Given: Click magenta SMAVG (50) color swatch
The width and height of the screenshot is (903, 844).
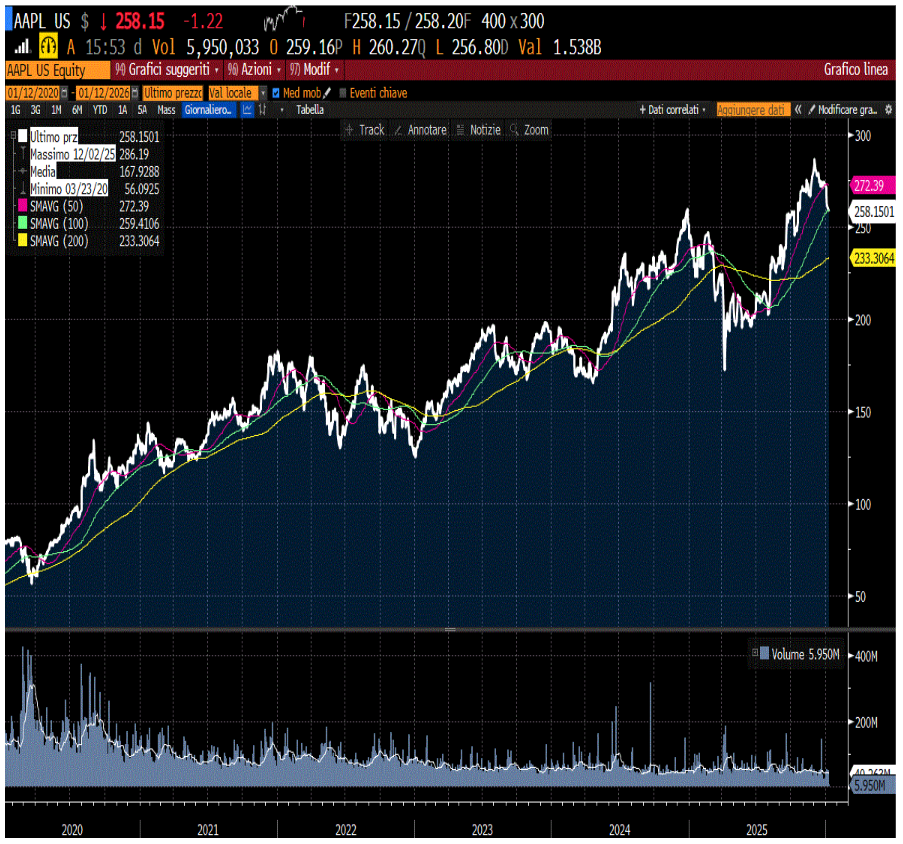Looking at the screenshot, I should (x=22, y=206).
